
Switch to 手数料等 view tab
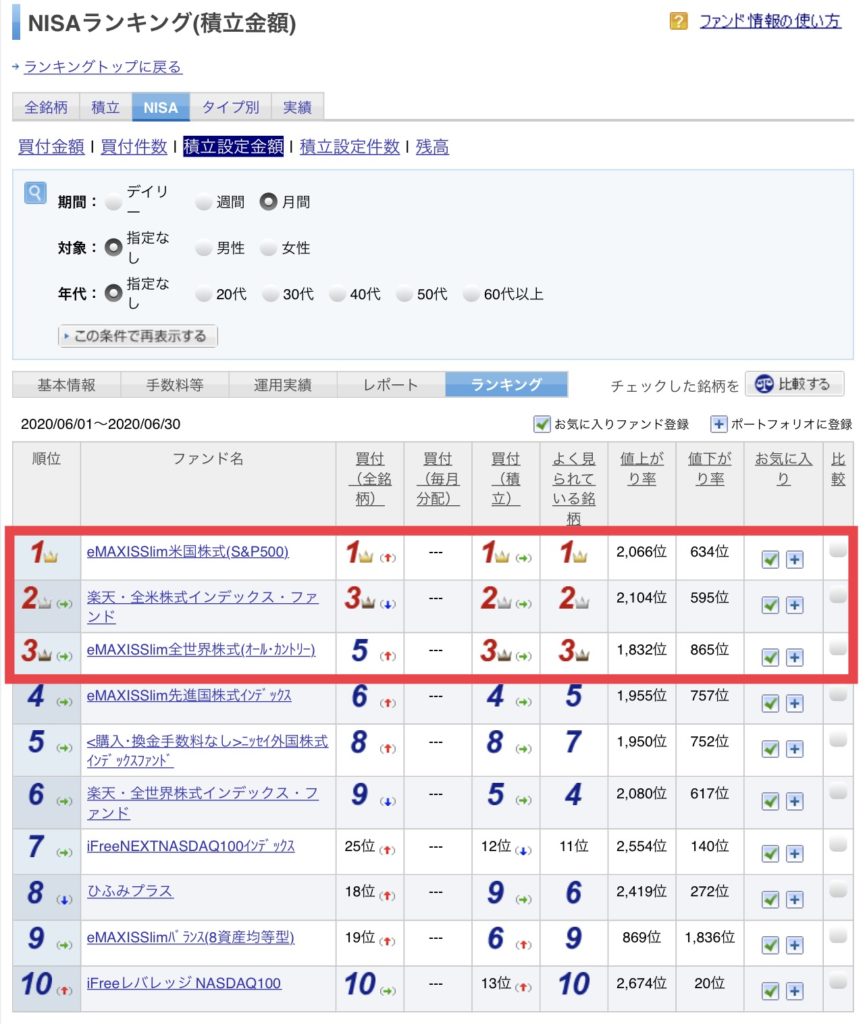pos(175,385)
